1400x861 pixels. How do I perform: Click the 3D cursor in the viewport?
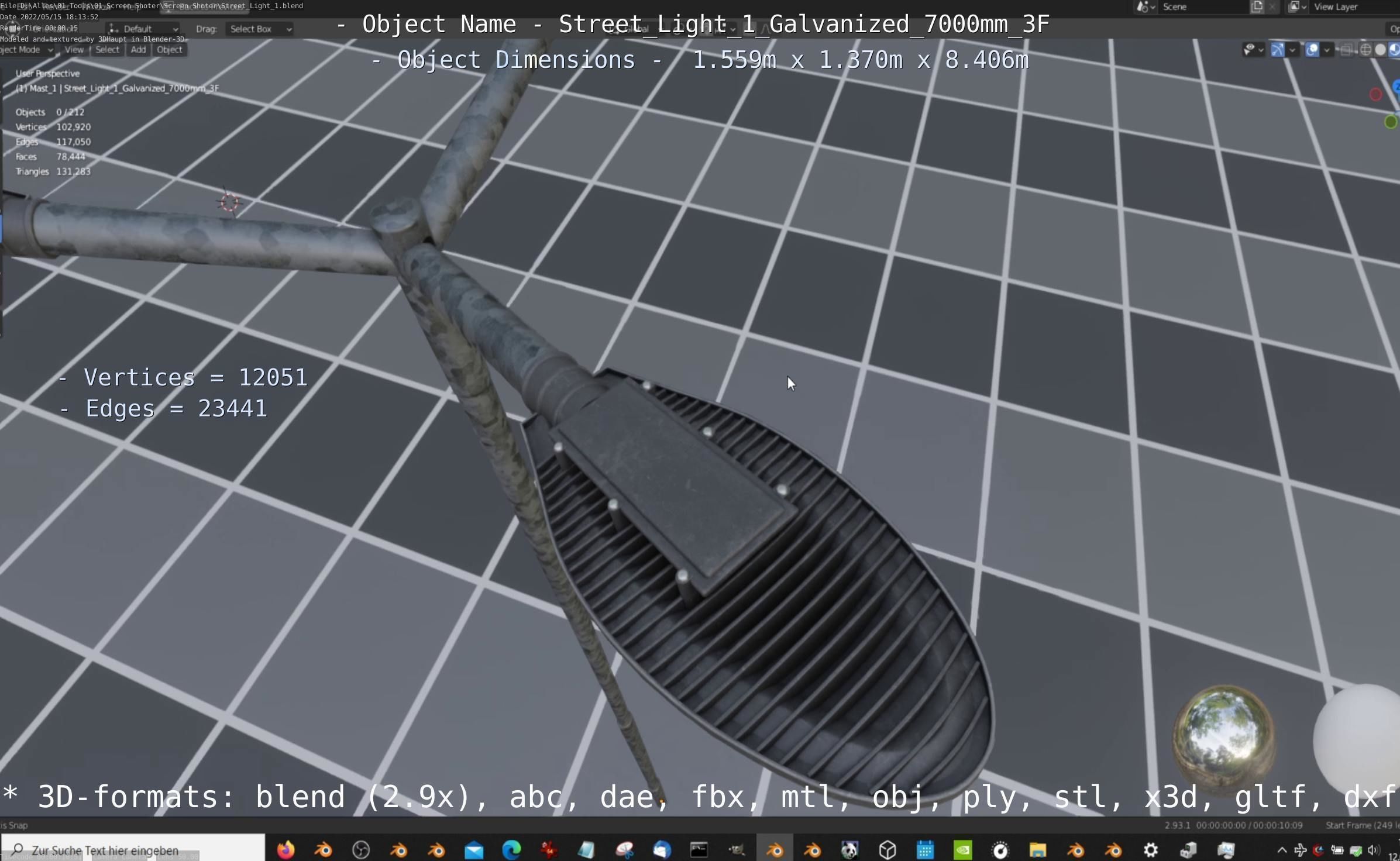tap(229, 202)
